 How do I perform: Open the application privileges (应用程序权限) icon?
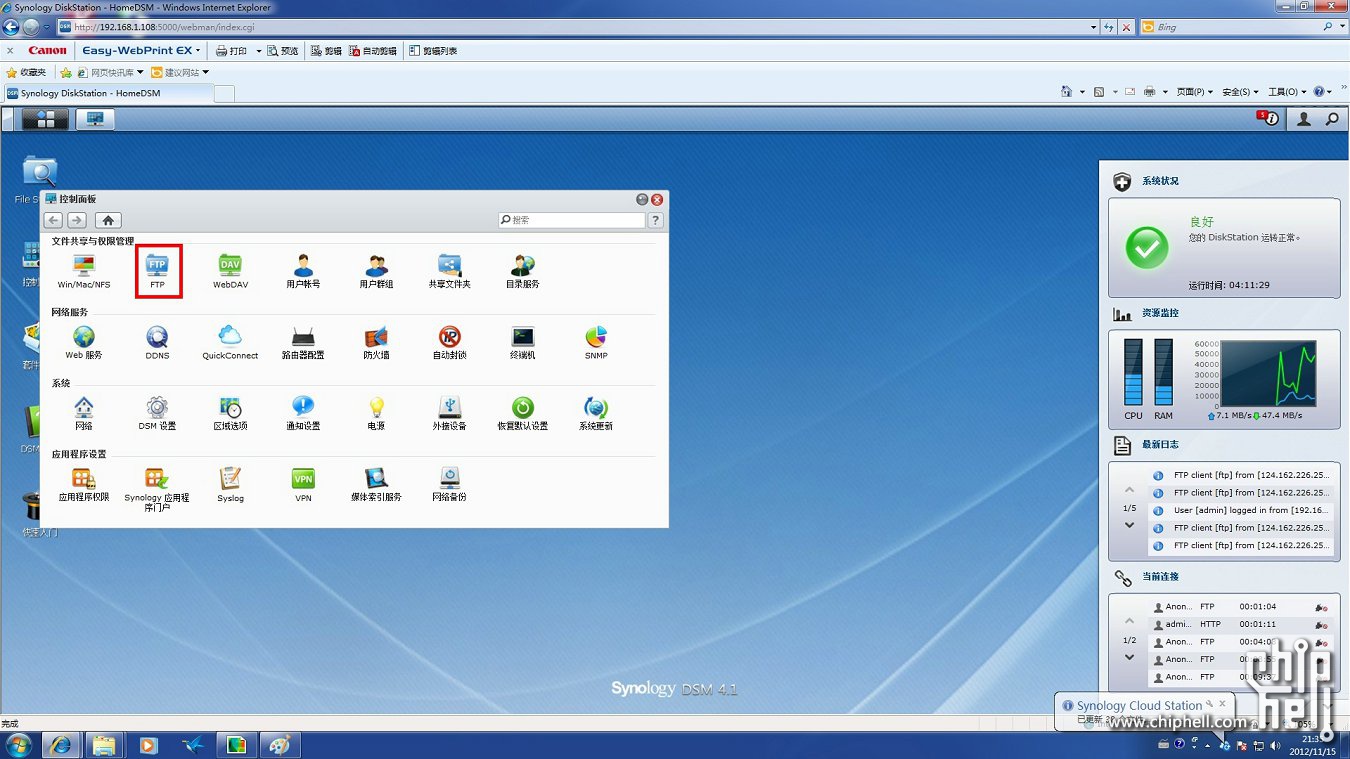point(84,484)
